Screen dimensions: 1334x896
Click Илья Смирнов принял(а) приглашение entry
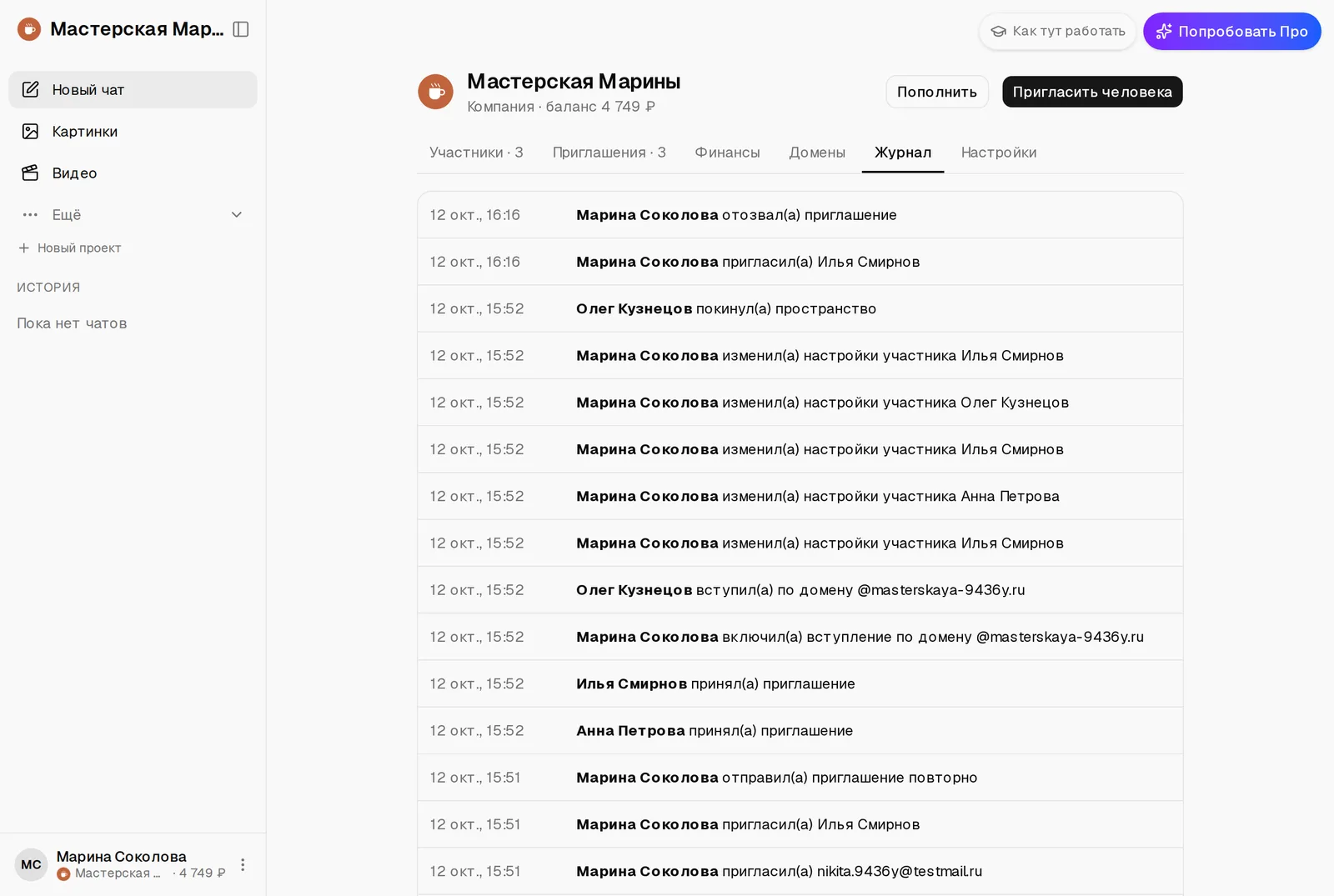[x=800, y=683]
